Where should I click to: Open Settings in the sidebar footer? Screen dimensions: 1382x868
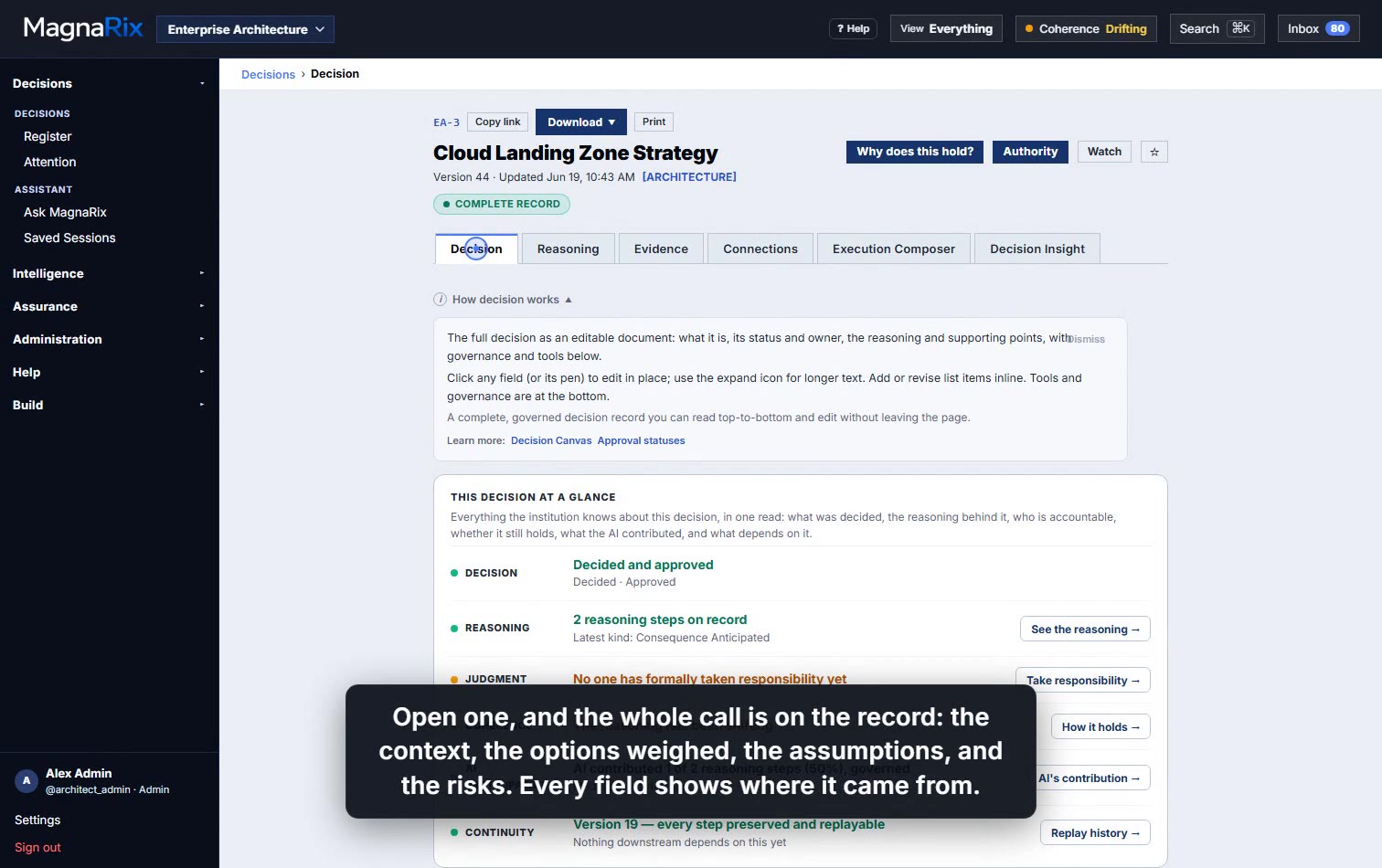37,820
